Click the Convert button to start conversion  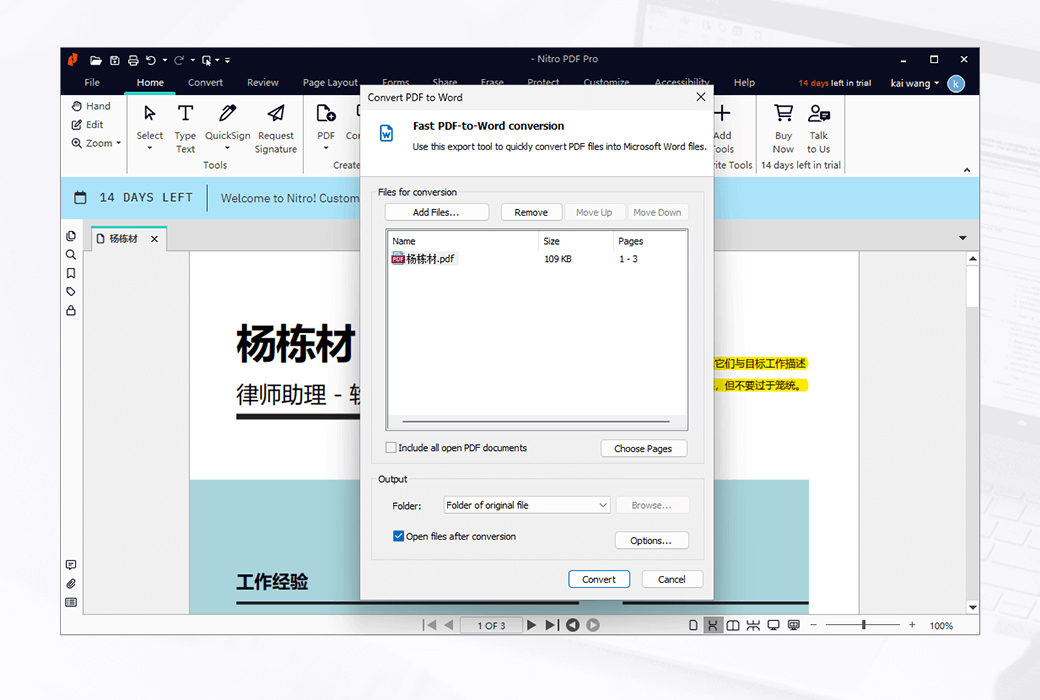598,578
